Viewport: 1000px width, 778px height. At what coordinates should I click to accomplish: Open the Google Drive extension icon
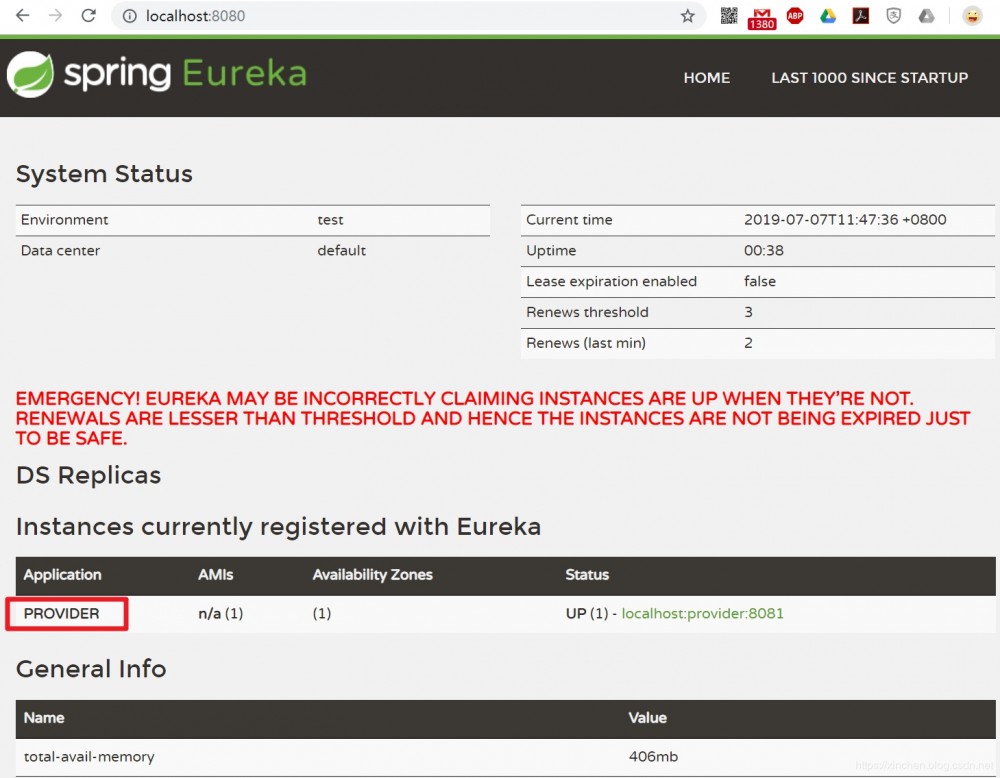828,15
